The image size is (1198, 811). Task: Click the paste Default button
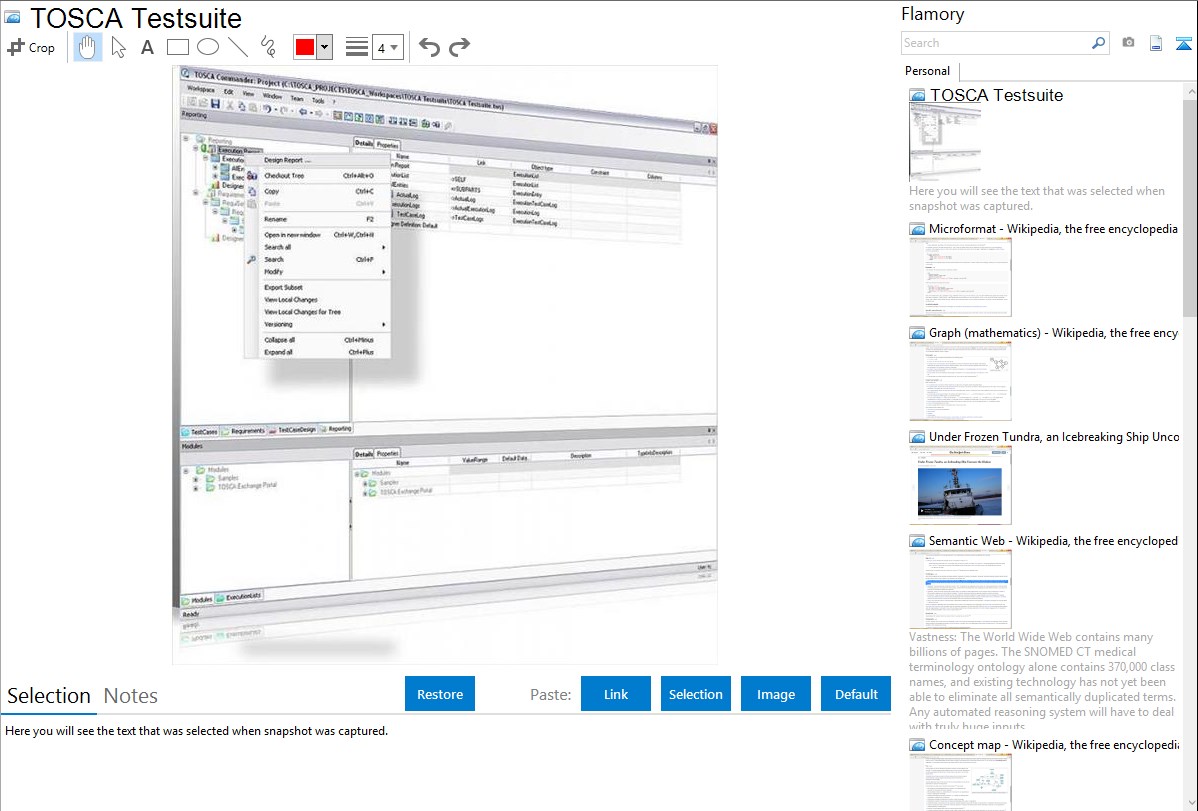pyautogui.click(x=856, y=694)
